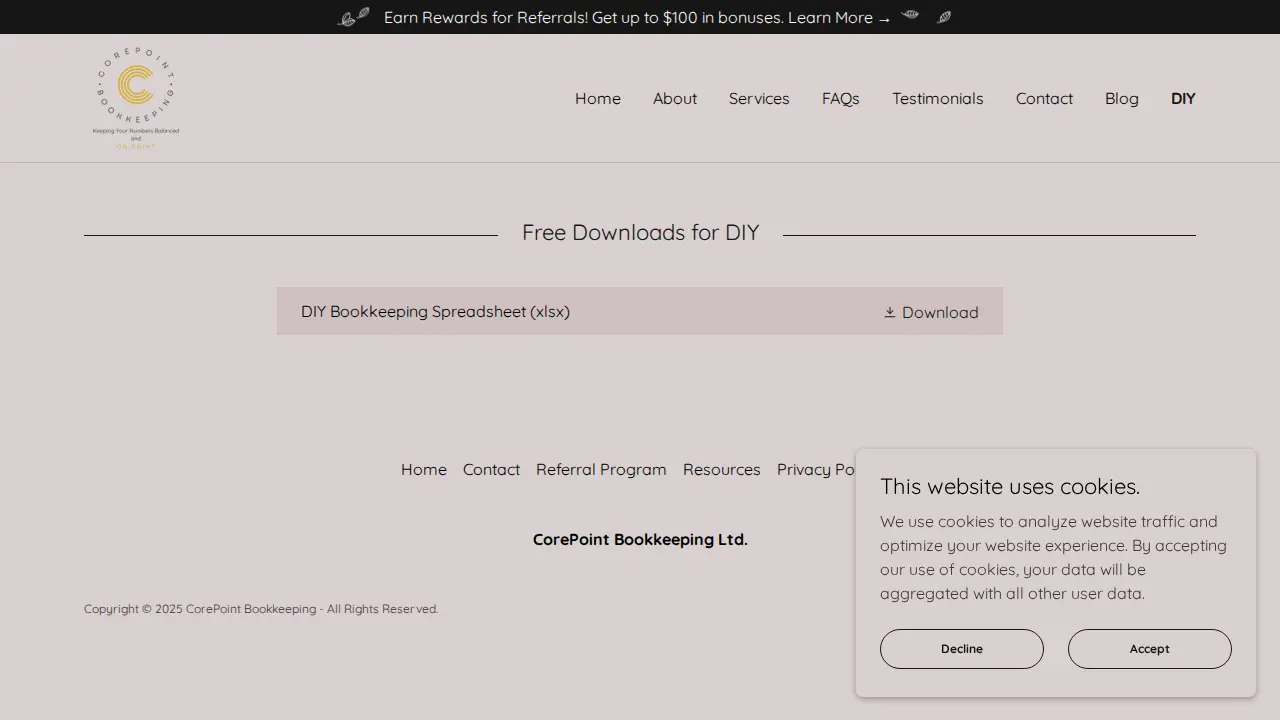
Task: Download the DIY Bookkeeping Spreadsheet
Action: click(x=640, y=311)
